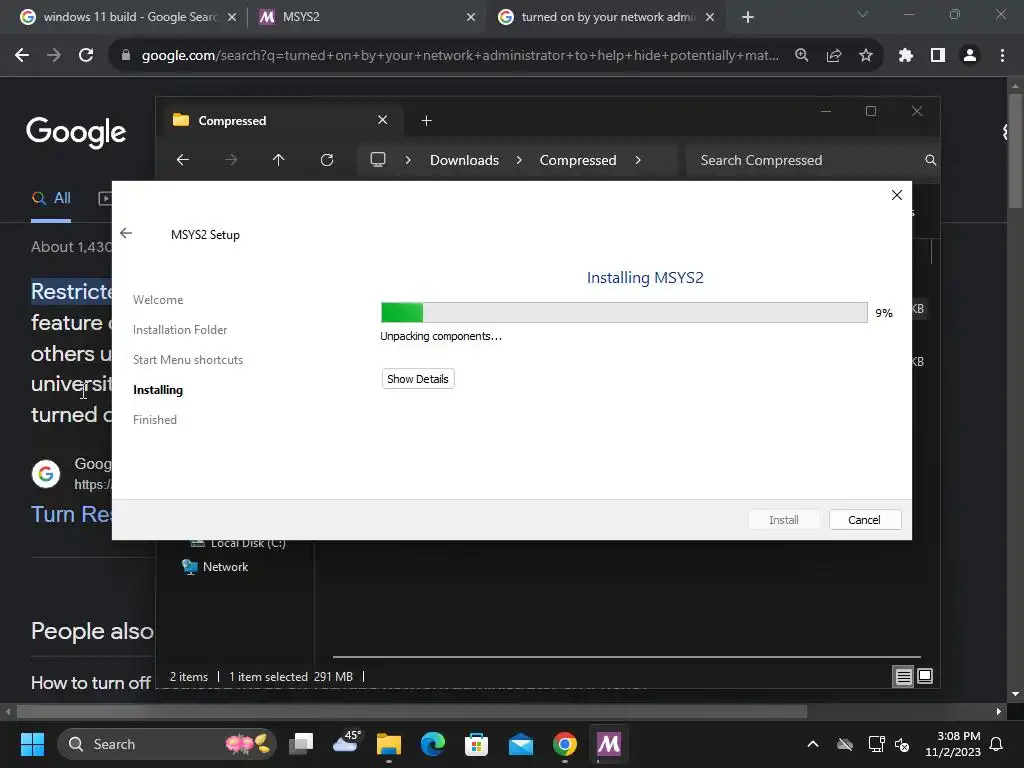Refresh the File Explorer view
1024x768 pixels.
point(327,160)
